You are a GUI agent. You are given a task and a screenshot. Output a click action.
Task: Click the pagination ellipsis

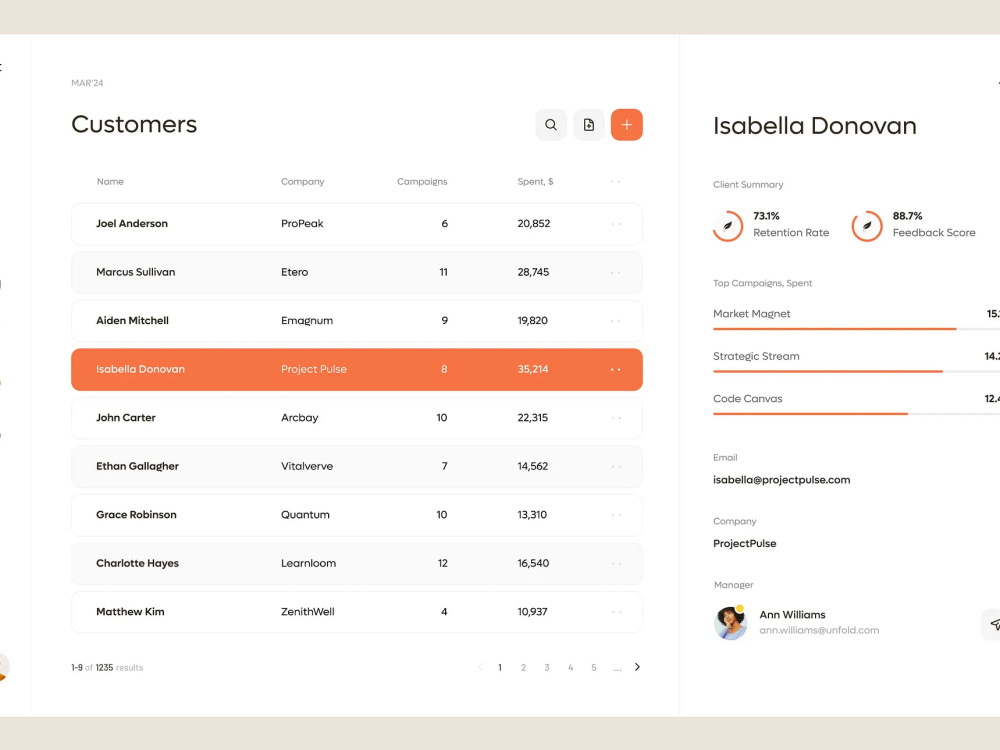617,668
